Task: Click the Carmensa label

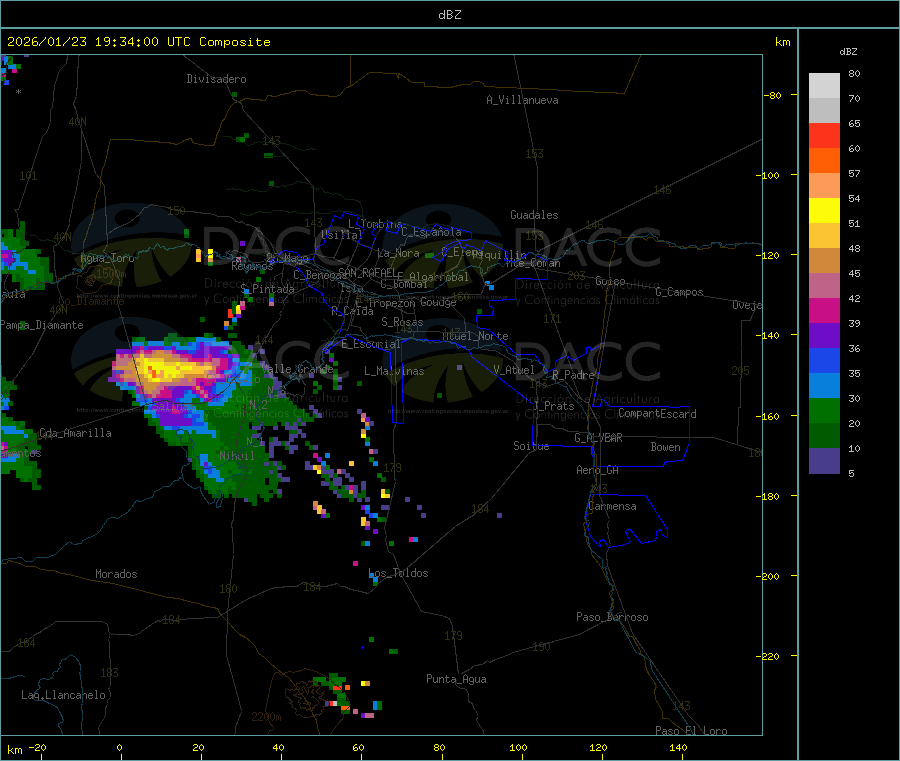Action: [612, 506]
